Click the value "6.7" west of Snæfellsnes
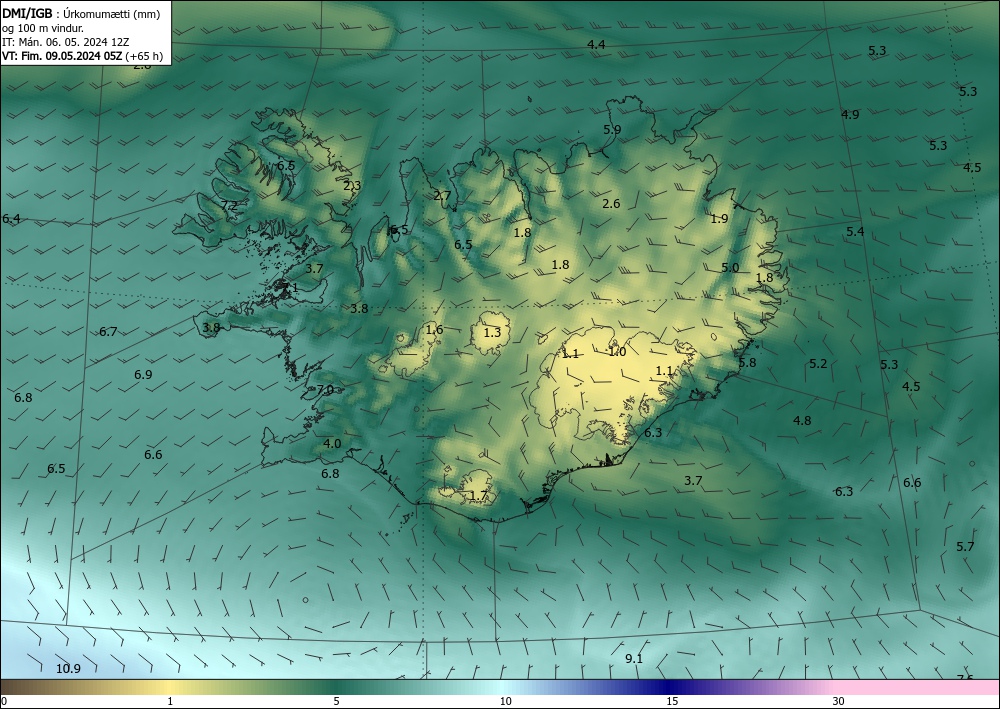 tap(108, 332)
